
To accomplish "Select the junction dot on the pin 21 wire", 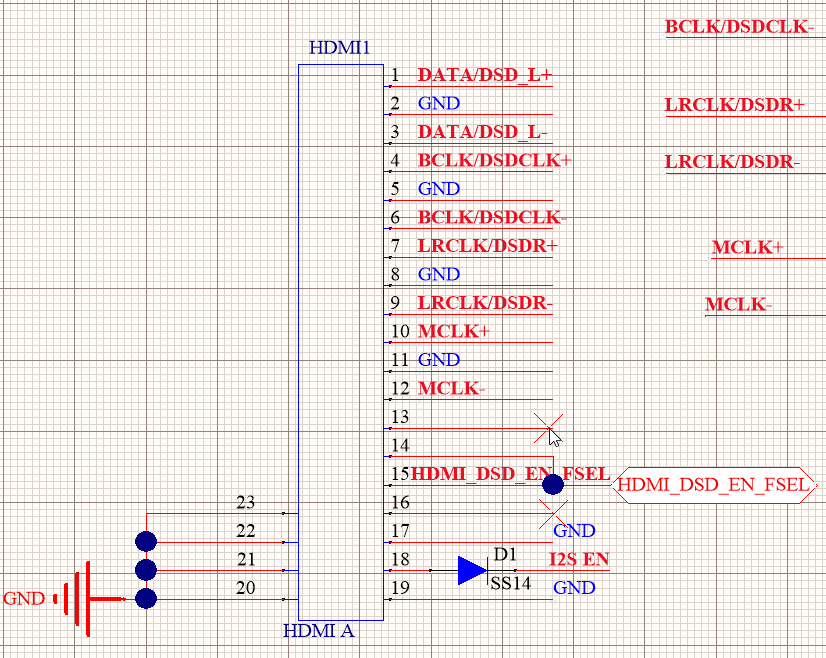I will coord(146,570).
